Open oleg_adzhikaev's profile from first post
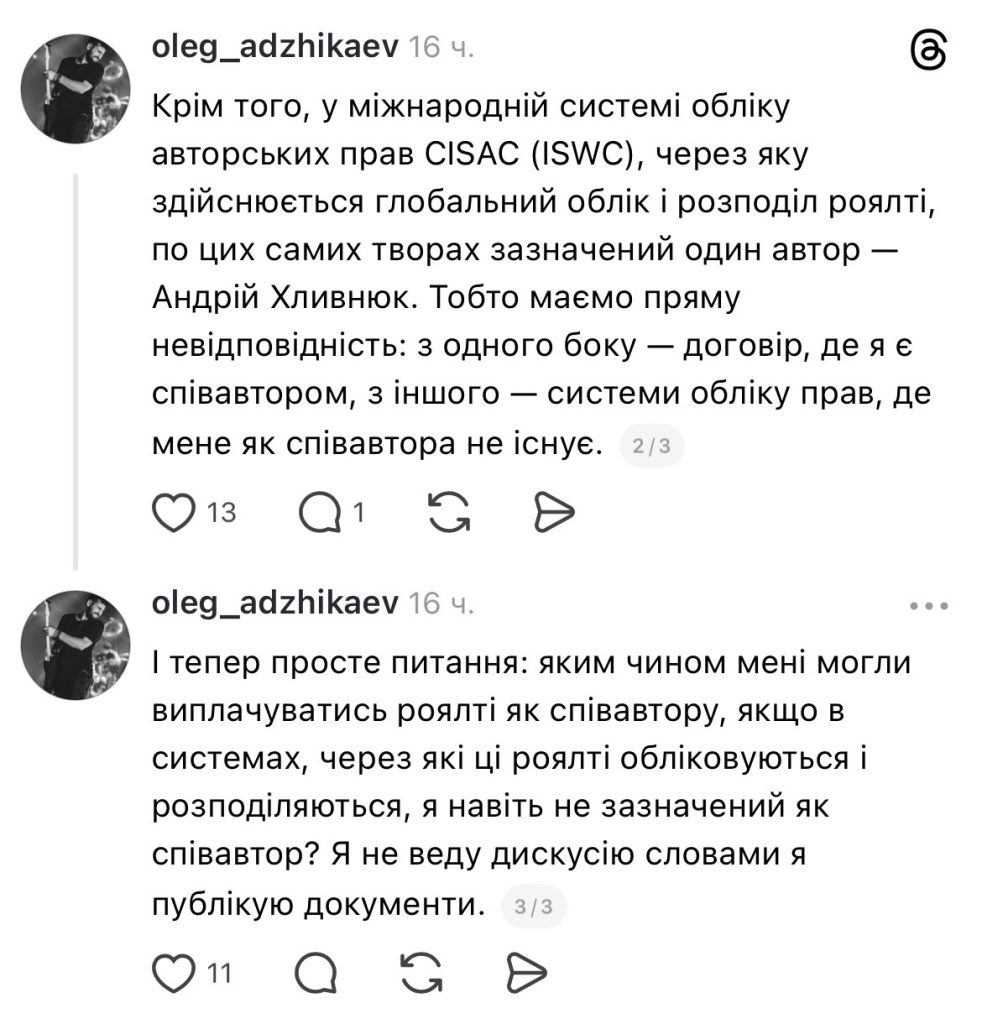The image size is (982, 1024). [274, 46]
